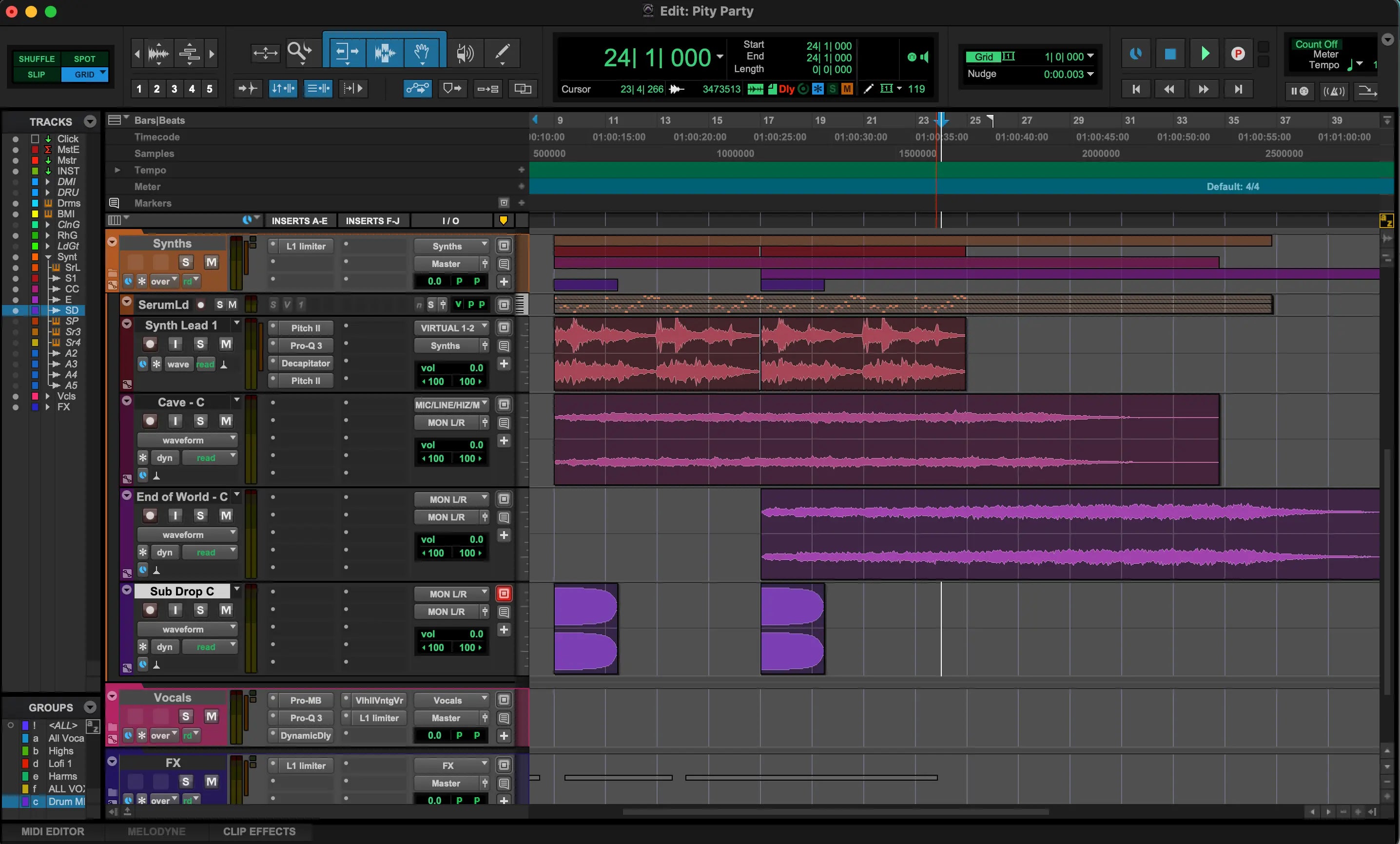The width and height of the screenshot is (1400, 844).
Task: Click the read automation mode on End of World - C
Action: point(206,552)
